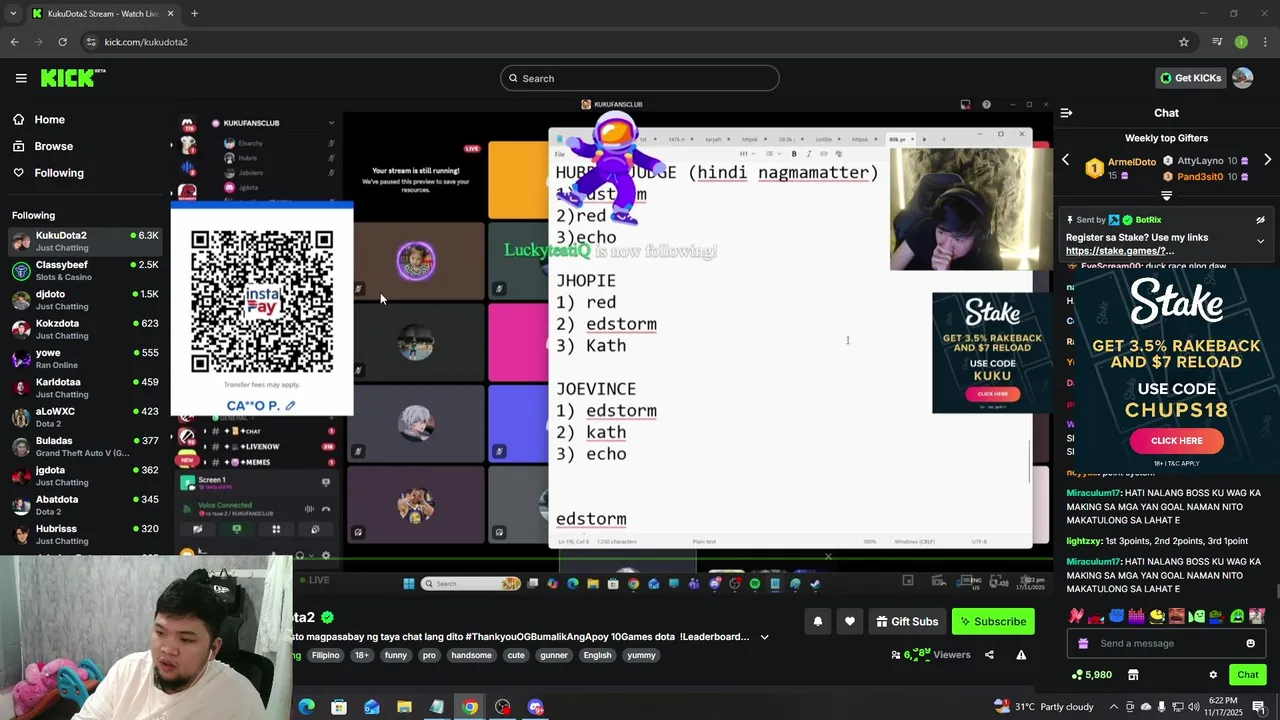Share the stream via share icon

989,655
